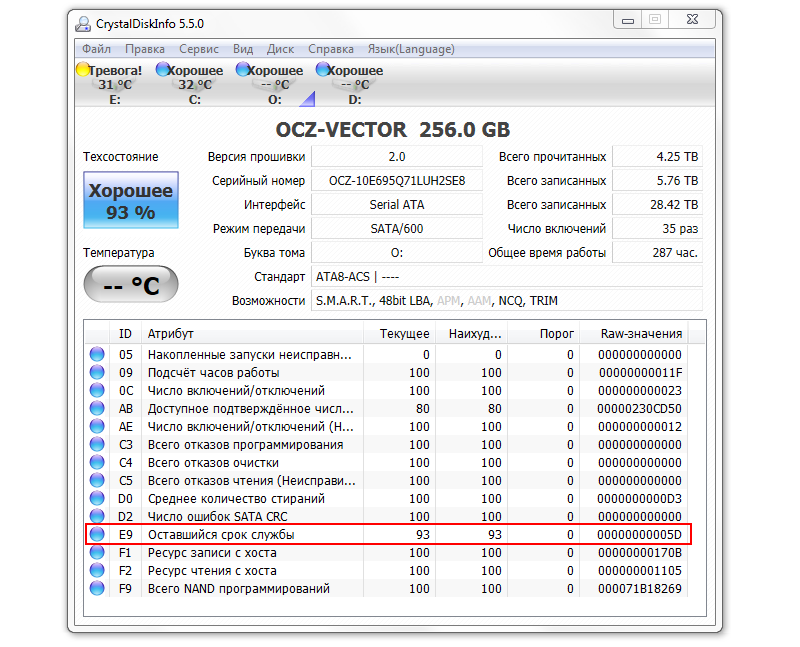This screenshot has height=647, width=800.
Task: Click status orb of attribute C4 row
Action: [97, 462]
